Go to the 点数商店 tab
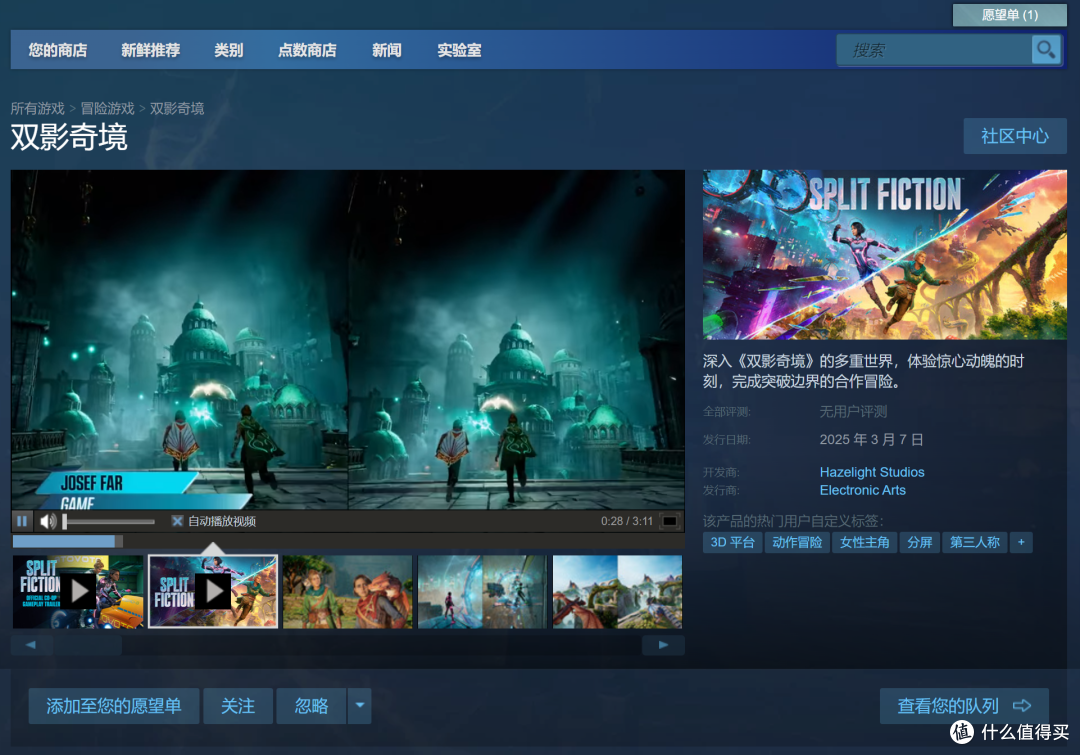The width and height of the screenshot is (1080, 755). [x=307, y=50]
